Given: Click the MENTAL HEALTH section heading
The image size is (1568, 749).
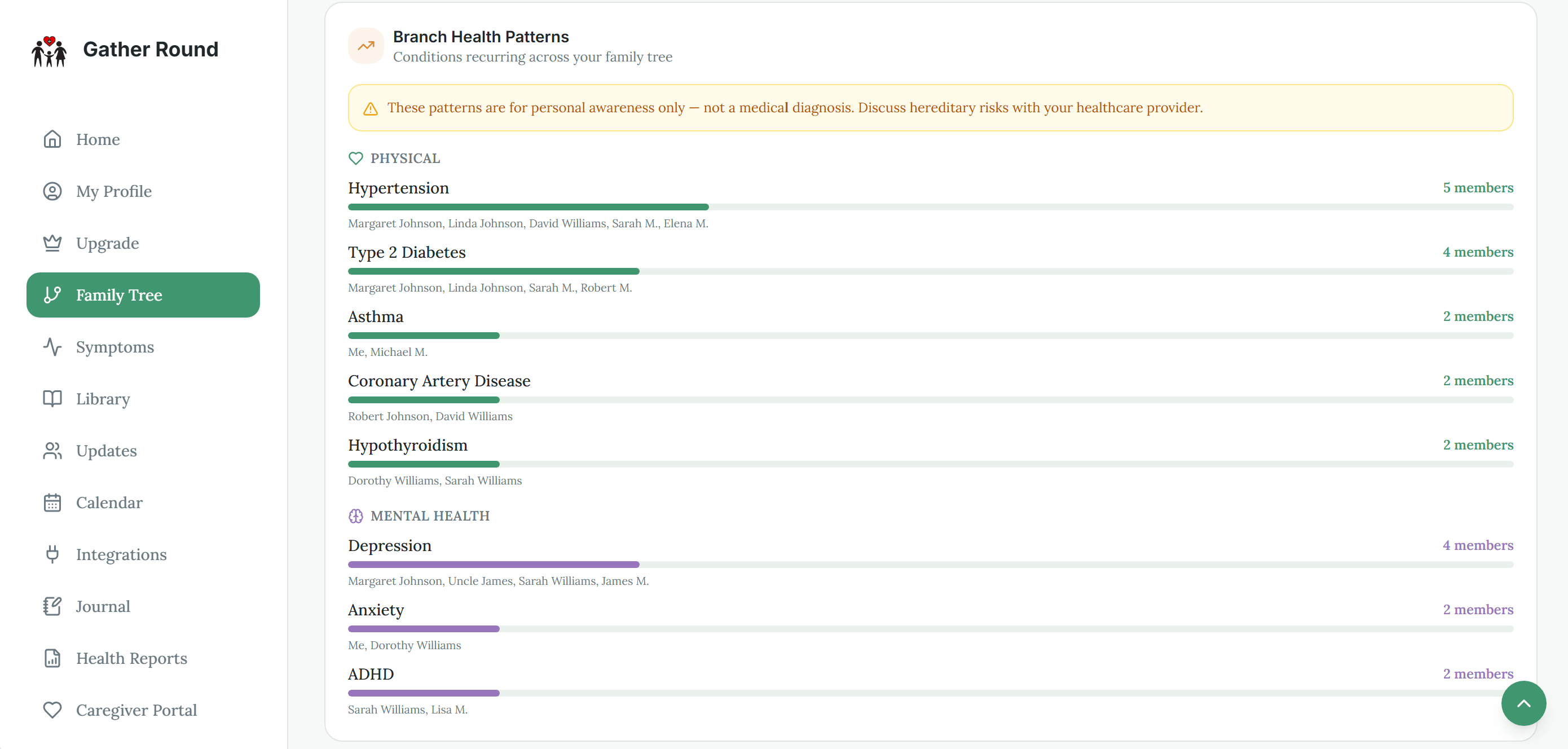Looking at the screenshot, I should coord(430,516).
